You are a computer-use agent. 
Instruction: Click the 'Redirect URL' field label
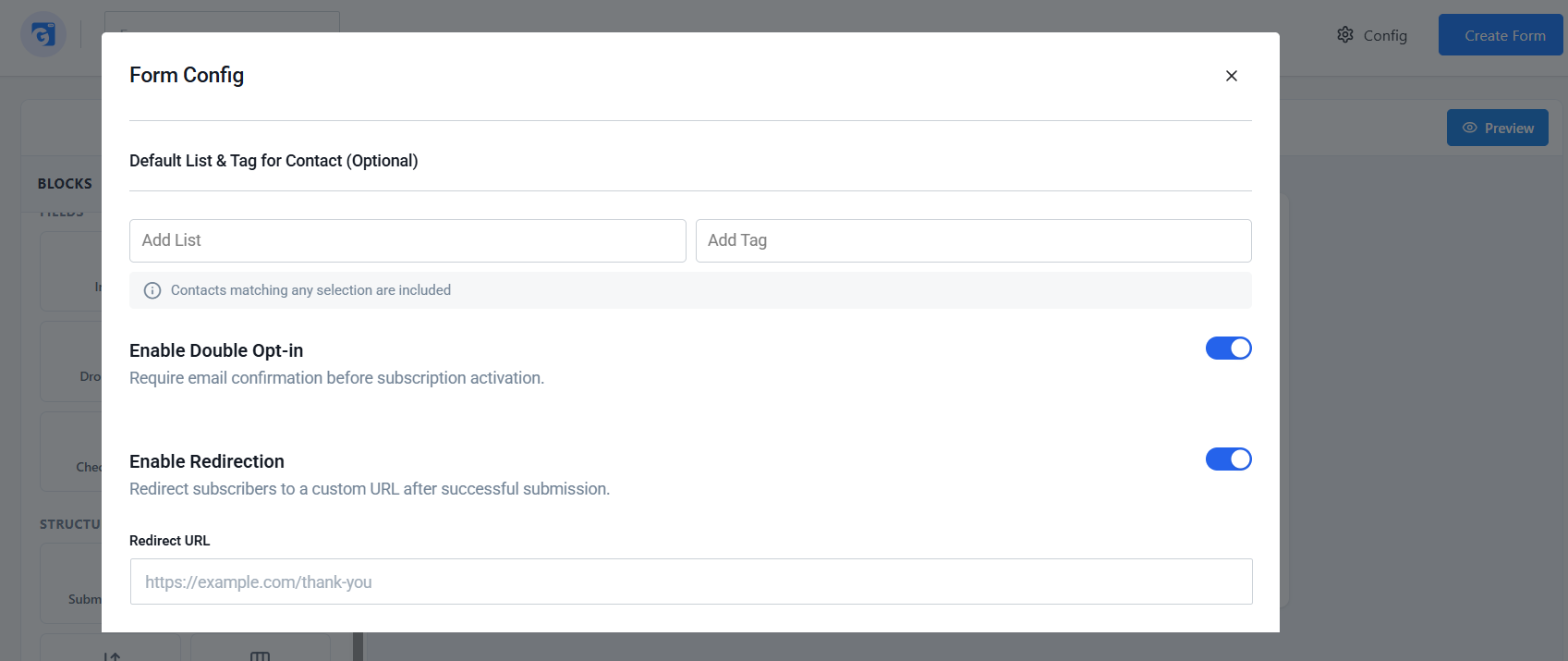(170, 541)
